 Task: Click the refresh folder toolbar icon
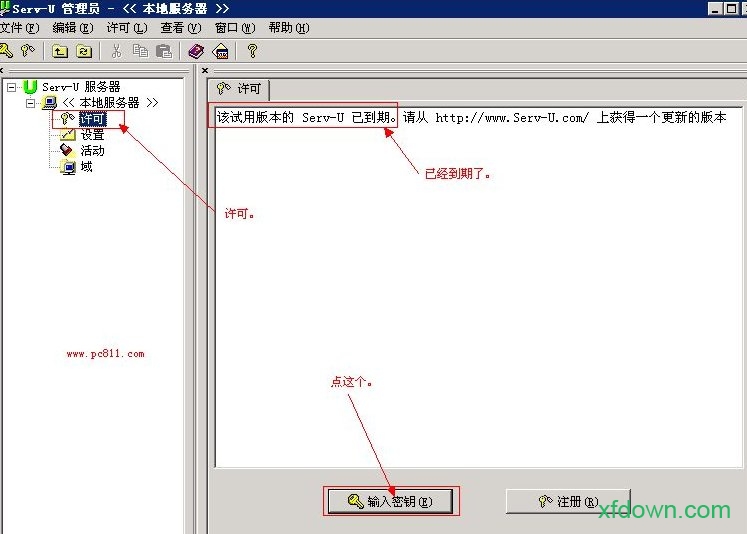pyautogui.click(x=84, y=51)
